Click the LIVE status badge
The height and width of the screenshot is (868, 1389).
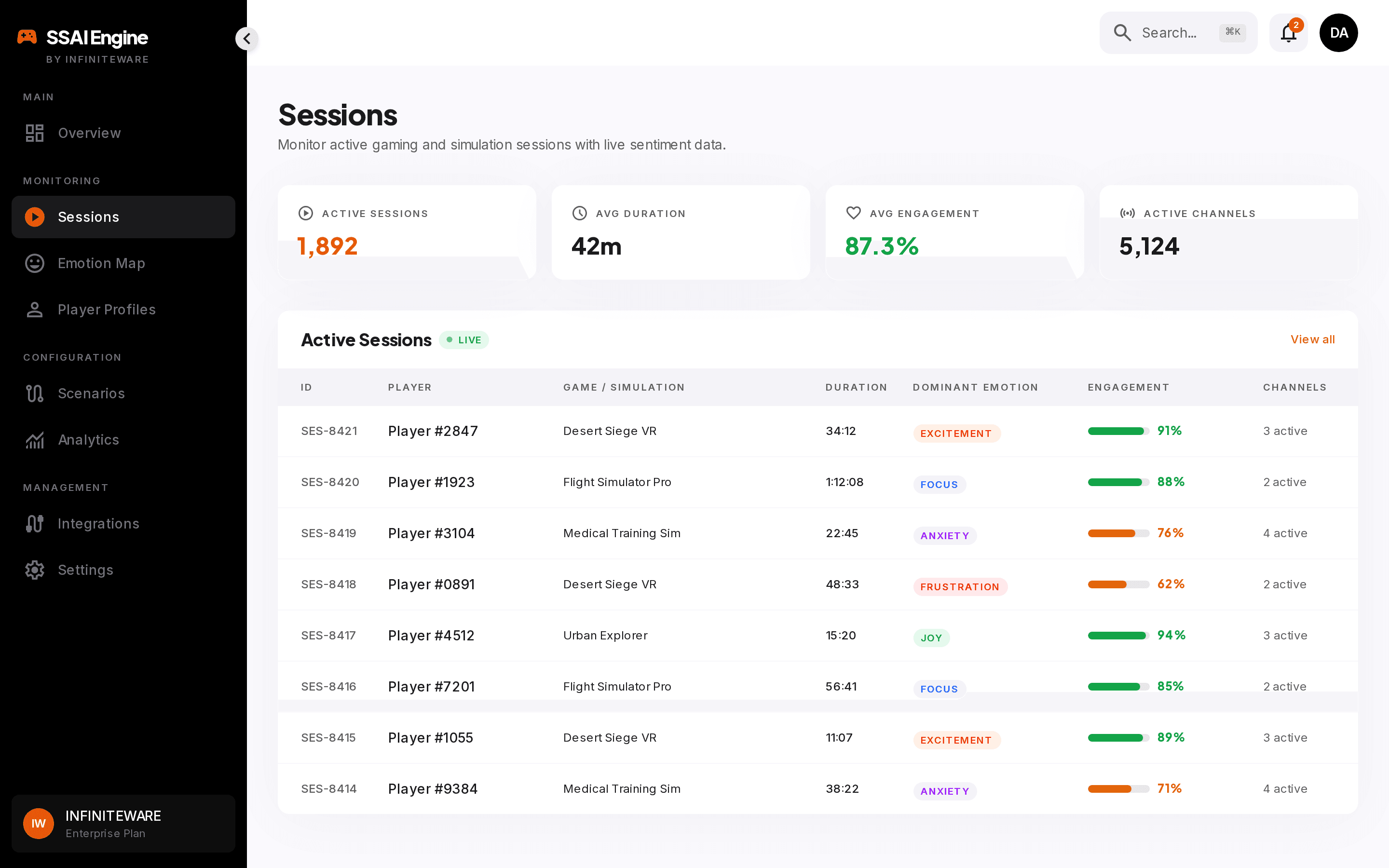tap(464, 340)
